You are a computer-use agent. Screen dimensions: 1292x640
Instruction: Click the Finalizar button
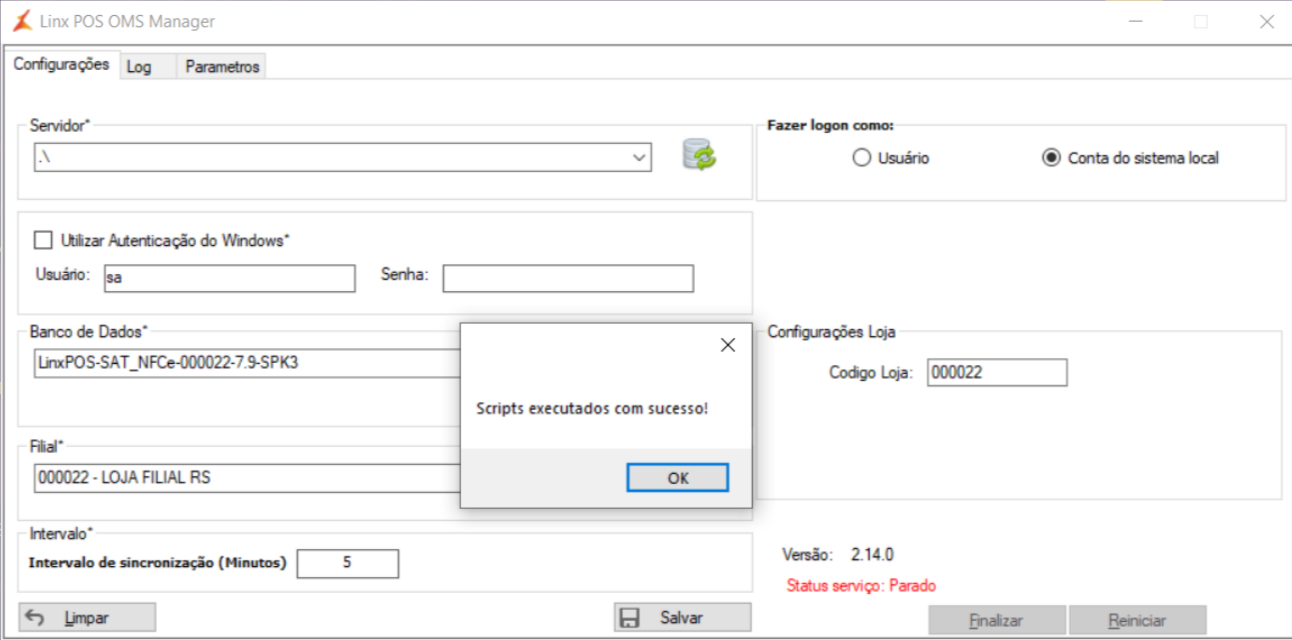point(997,620)
